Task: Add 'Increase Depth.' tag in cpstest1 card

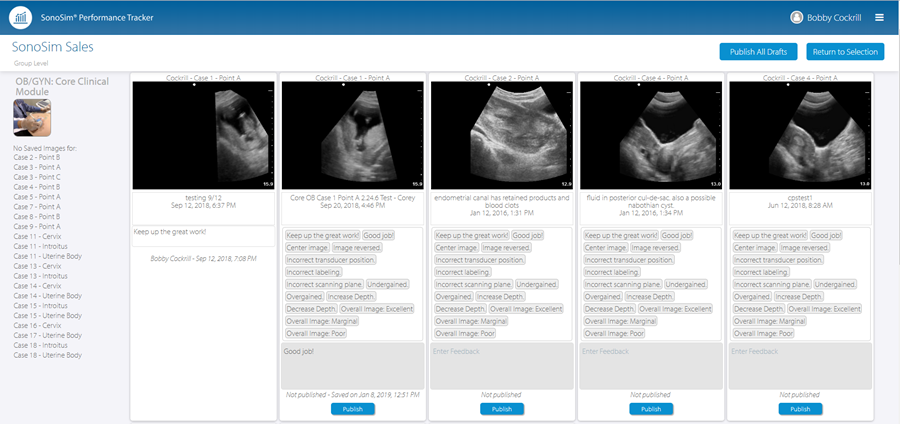Action: coord(799,297)
